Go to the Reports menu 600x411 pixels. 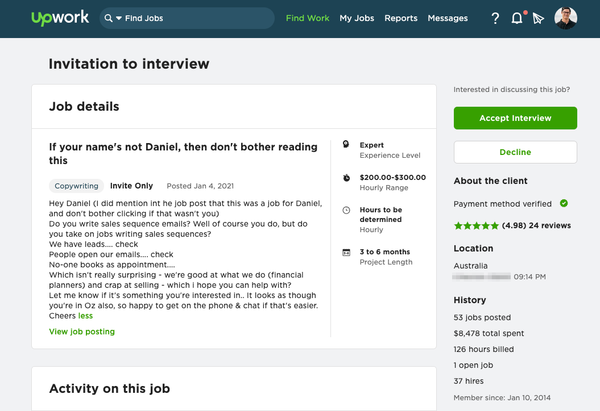pyautogui.click(x=401, y=18)
